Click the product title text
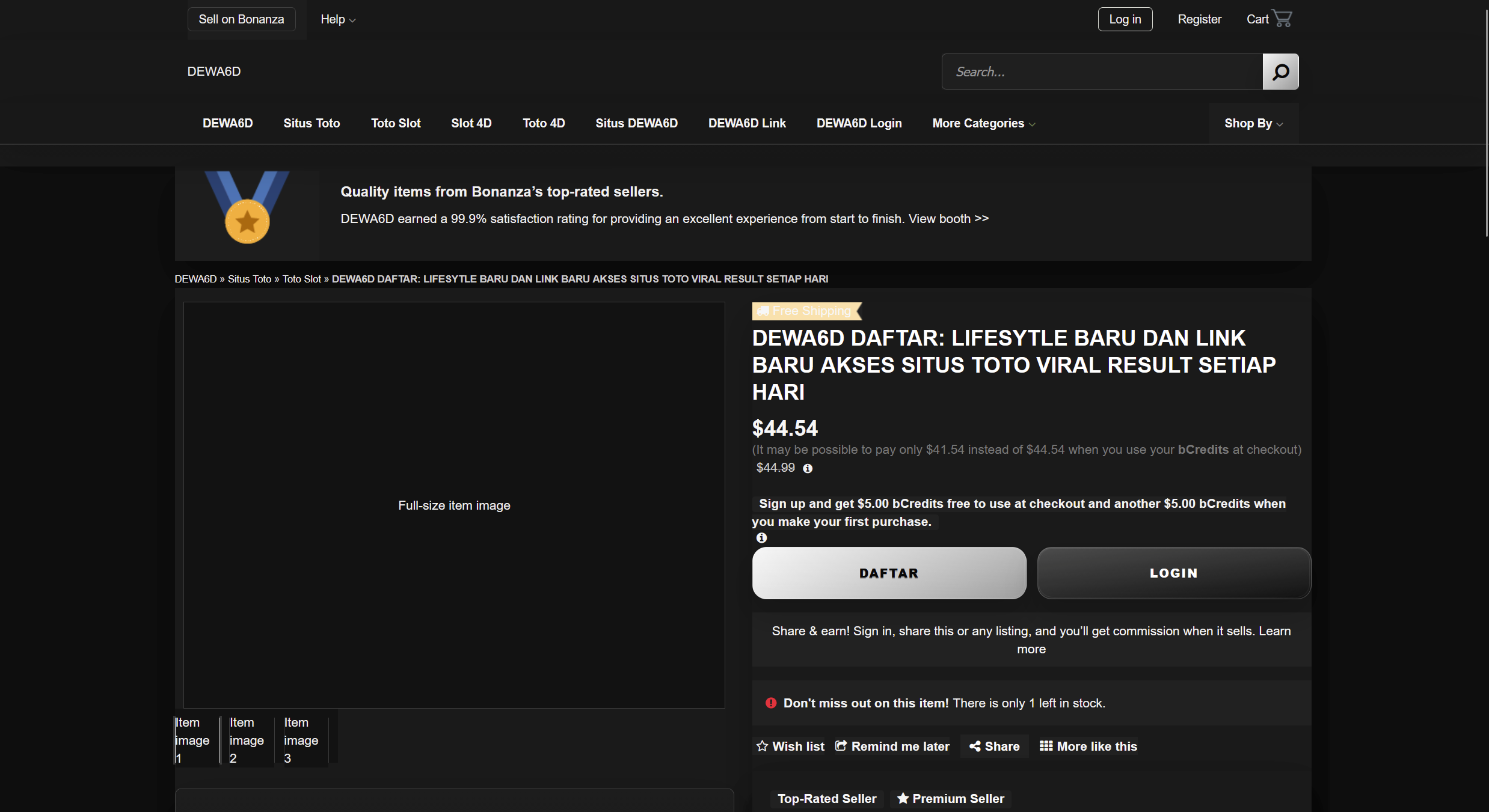 1014,365
